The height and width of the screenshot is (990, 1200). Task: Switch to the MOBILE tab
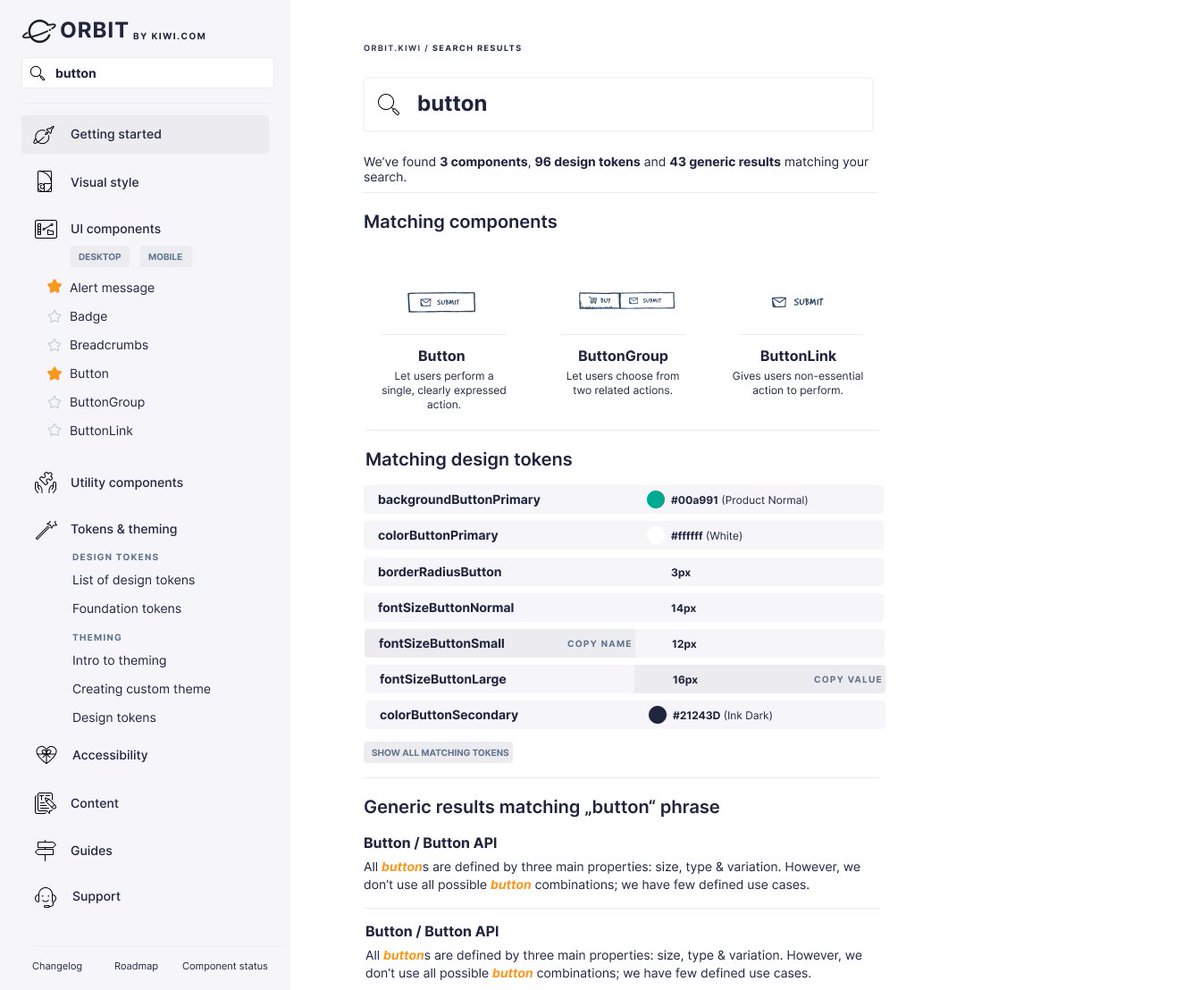point(165,256)
